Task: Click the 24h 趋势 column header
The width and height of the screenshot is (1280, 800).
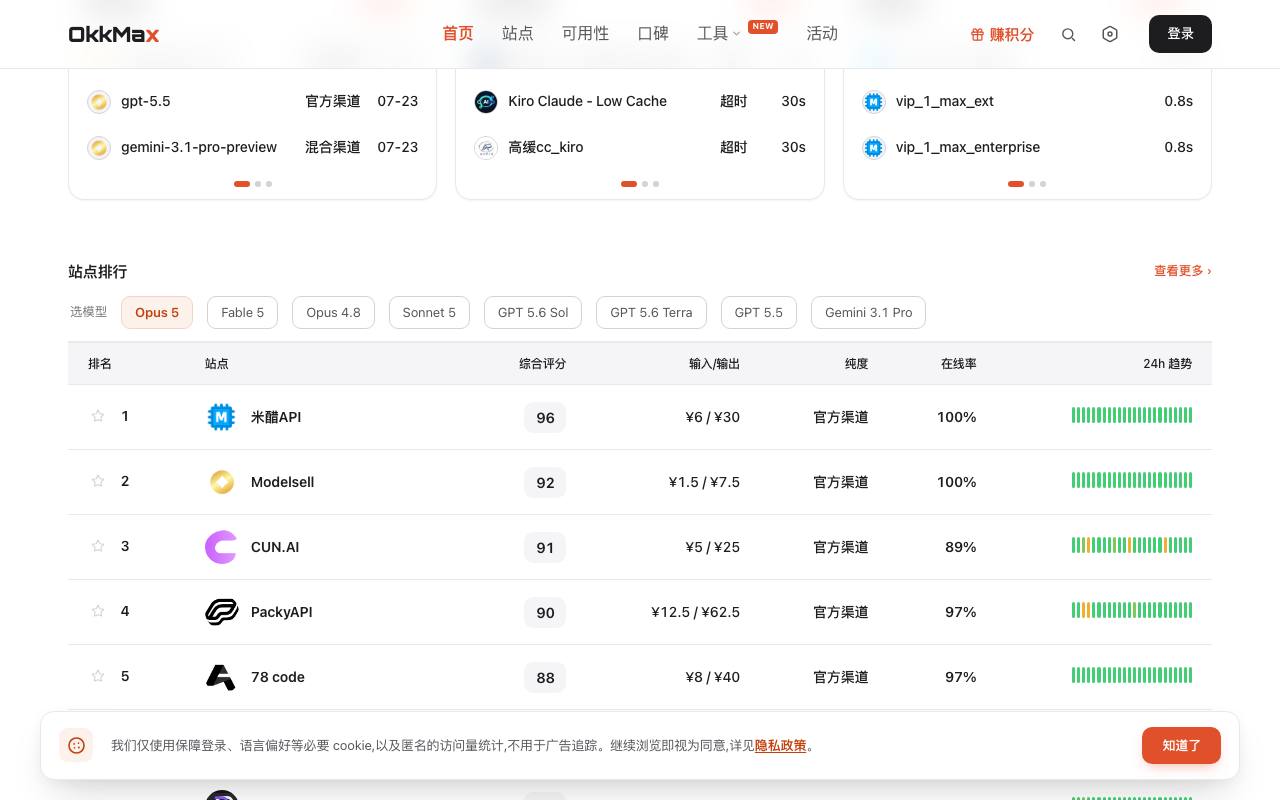Action: (x=1168, y=364)
